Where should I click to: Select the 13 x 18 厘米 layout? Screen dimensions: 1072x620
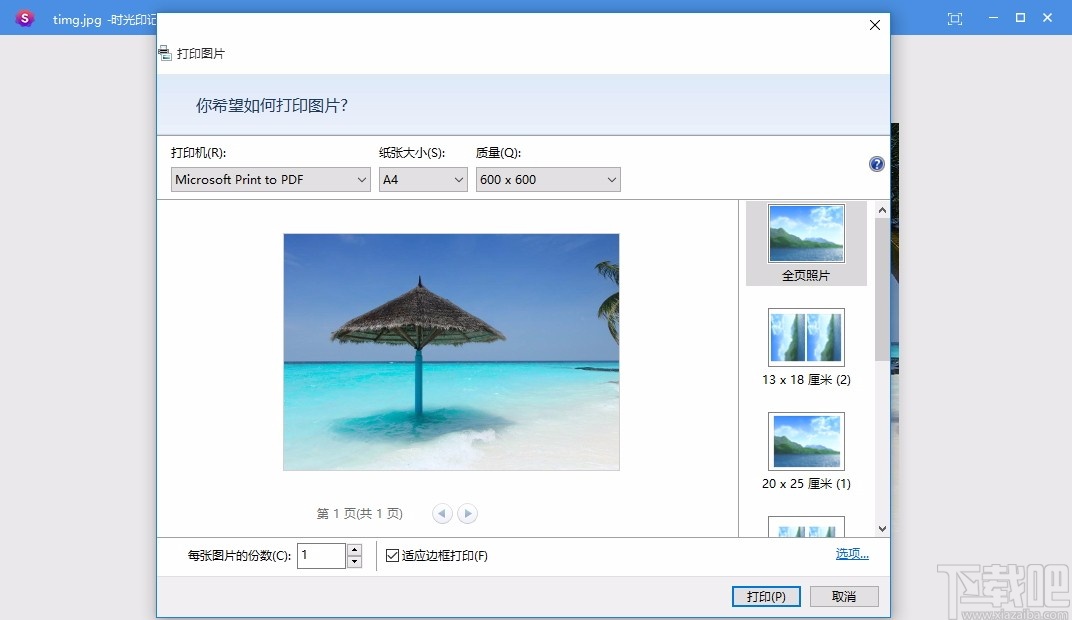806,337
